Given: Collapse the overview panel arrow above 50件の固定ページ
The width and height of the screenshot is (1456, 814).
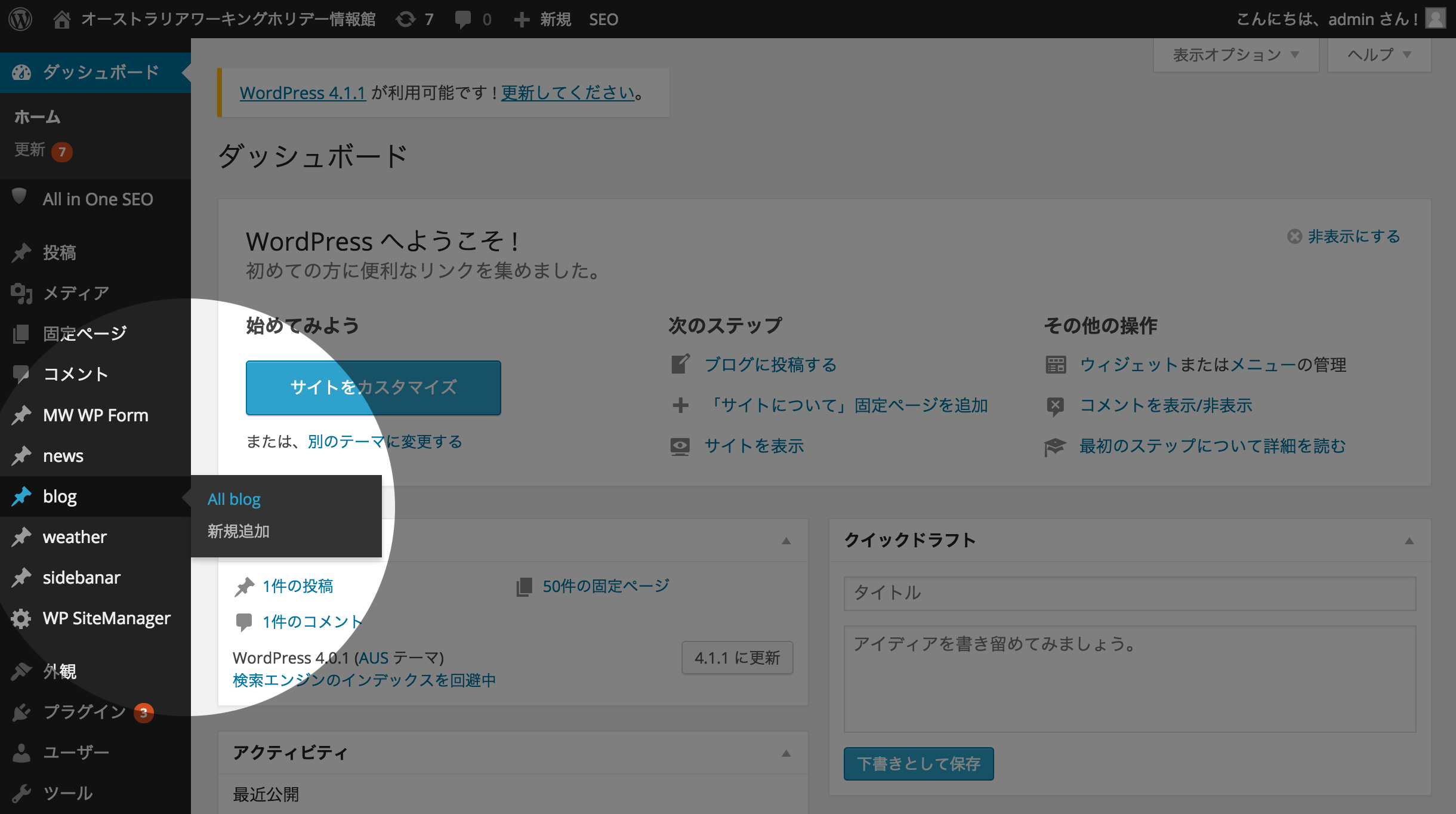Looking at the screenshot, I should (x=786, y=541).
